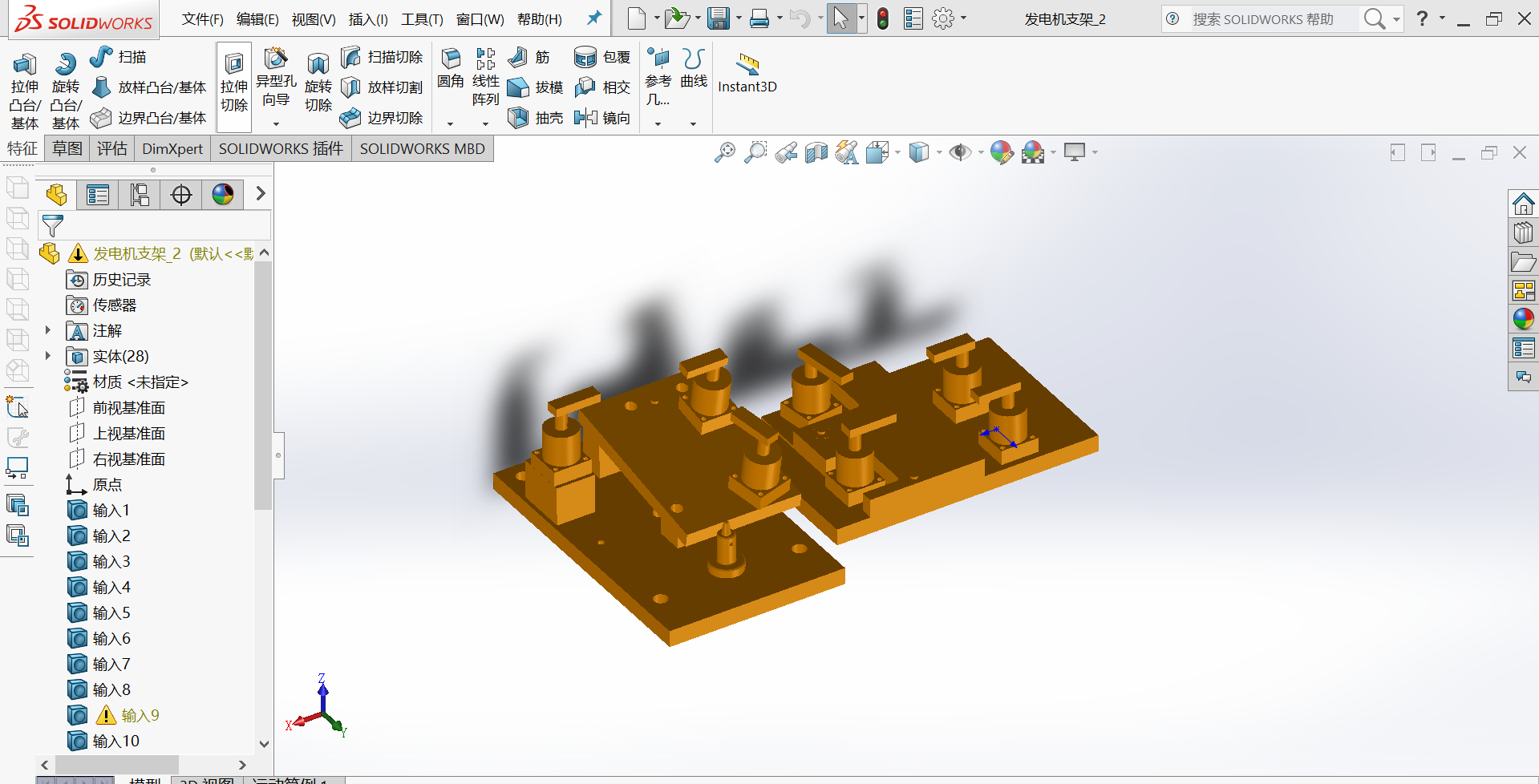The height and width of the screenshot is (784, 1539).
Task: Select the Intersect (相交) tool
Action: coord(602,87)
